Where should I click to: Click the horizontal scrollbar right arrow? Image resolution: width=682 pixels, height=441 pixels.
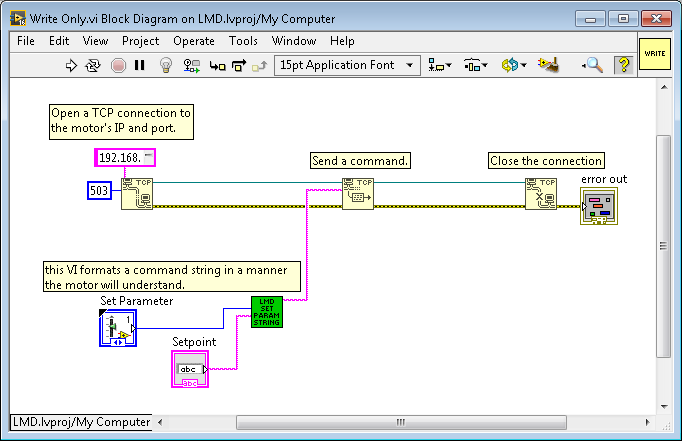tap(648, 422)
